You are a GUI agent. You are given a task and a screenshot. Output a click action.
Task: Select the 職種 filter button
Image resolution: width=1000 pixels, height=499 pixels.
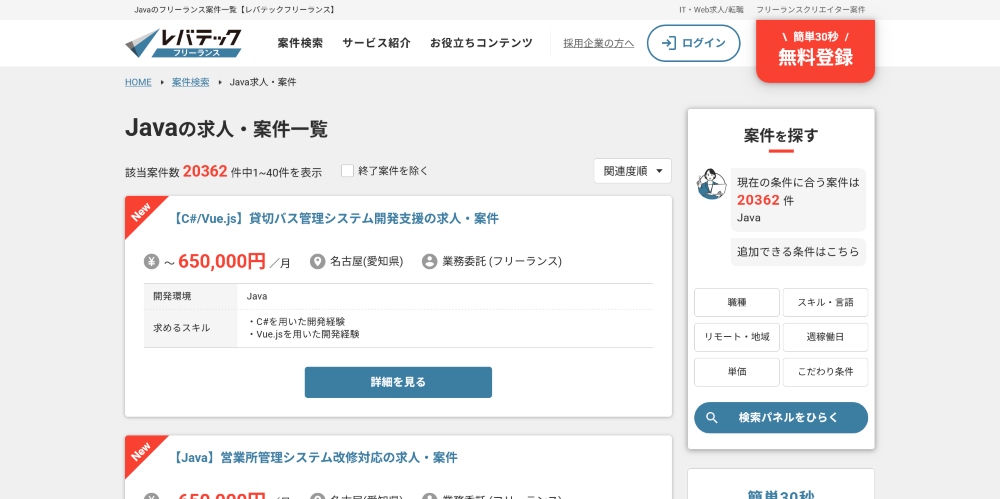(737, 302)
